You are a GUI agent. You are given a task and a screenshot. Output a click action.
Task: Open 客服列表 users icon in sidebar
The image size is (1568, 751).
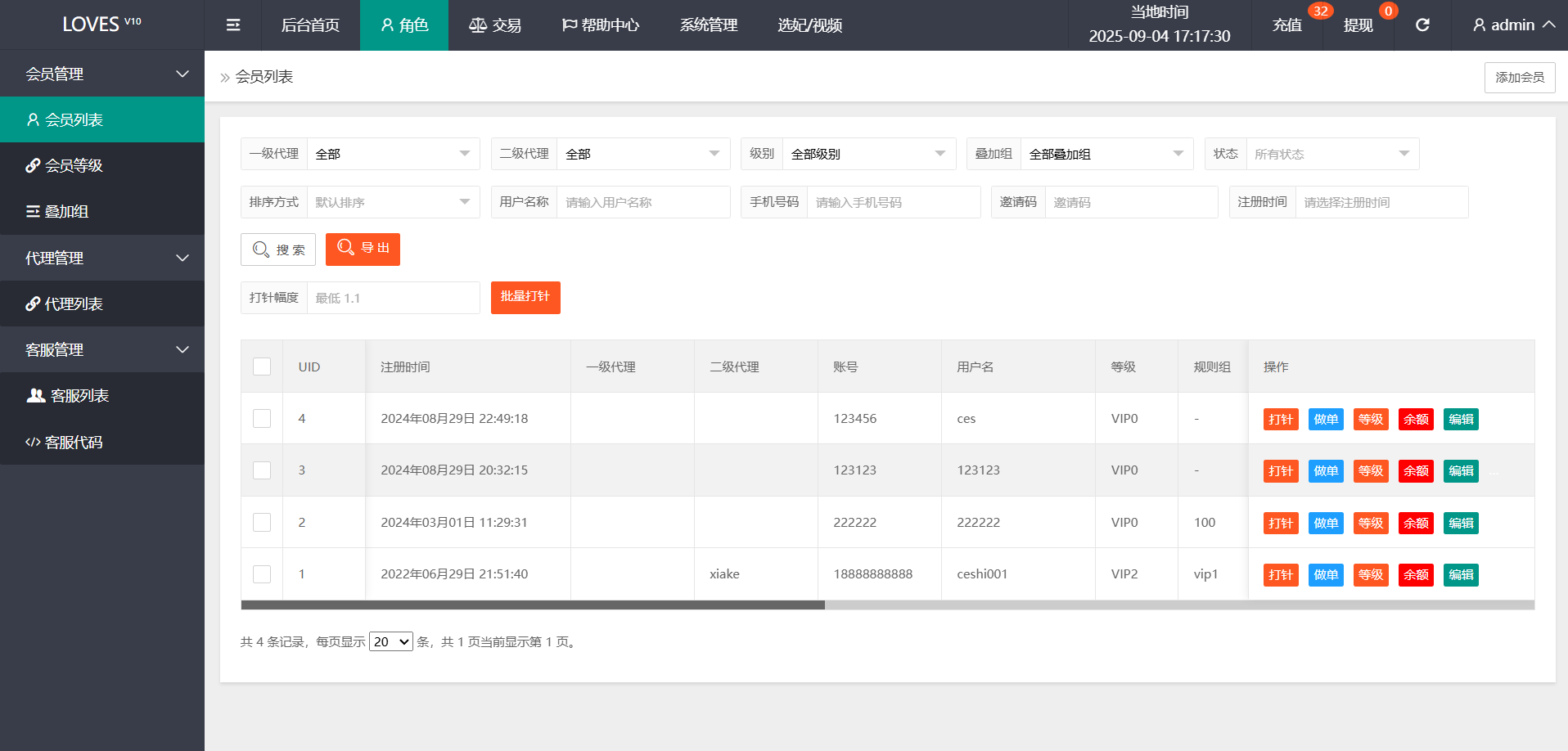coord(36,396)
